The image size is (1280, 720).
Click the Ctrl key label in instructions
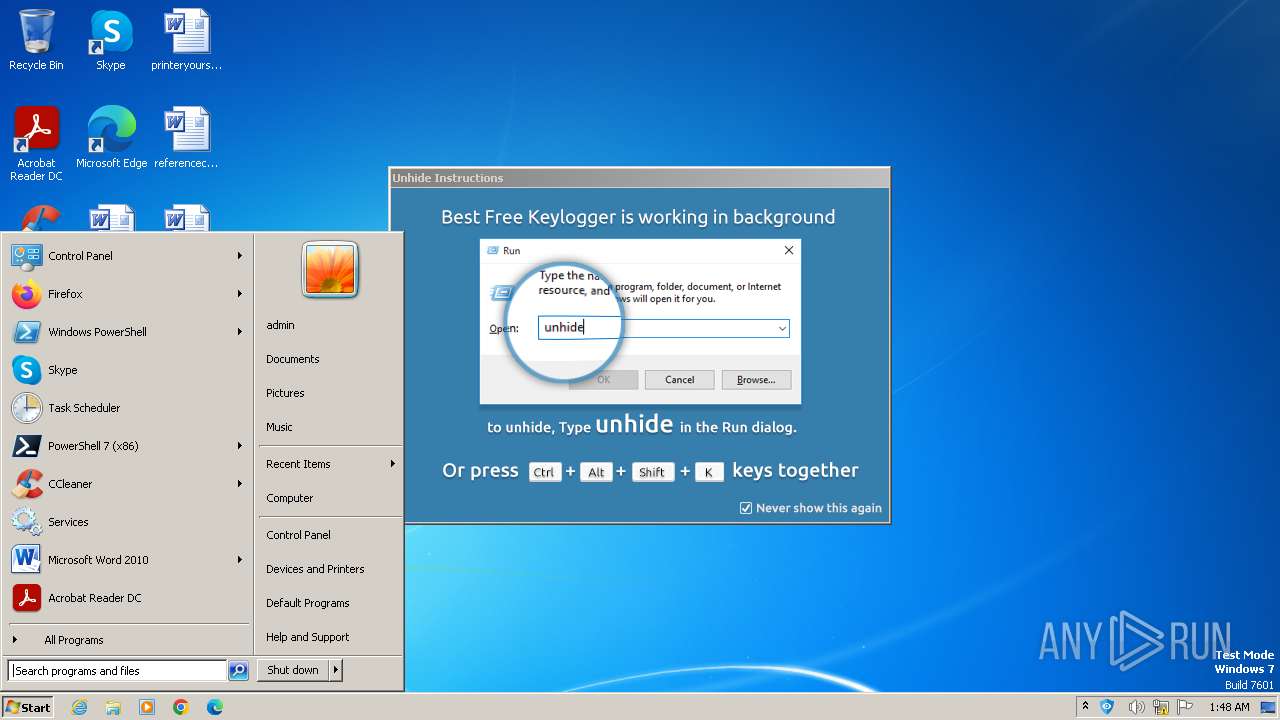coord(544,473)
